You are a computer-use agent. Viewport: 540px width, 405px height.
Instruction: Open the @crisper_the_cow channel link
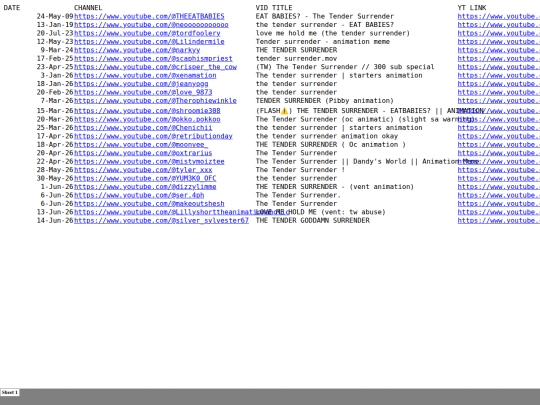point(155,67)
